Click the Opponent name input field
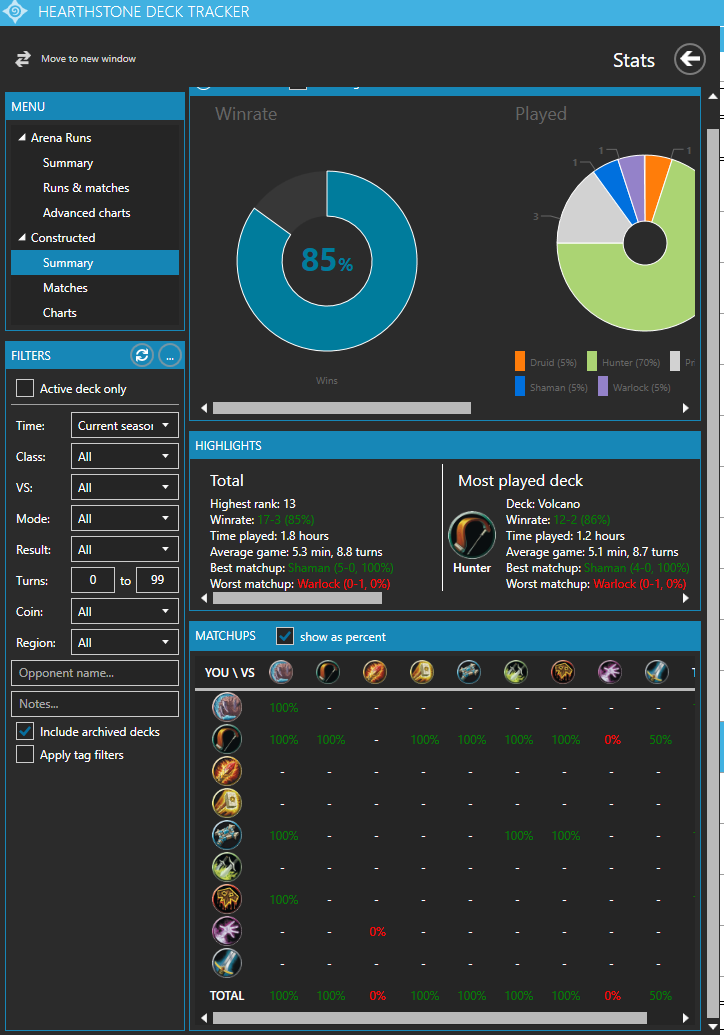Image resolution: width=724 pixels, height=1035 pixels. click(x=95, y=673)
